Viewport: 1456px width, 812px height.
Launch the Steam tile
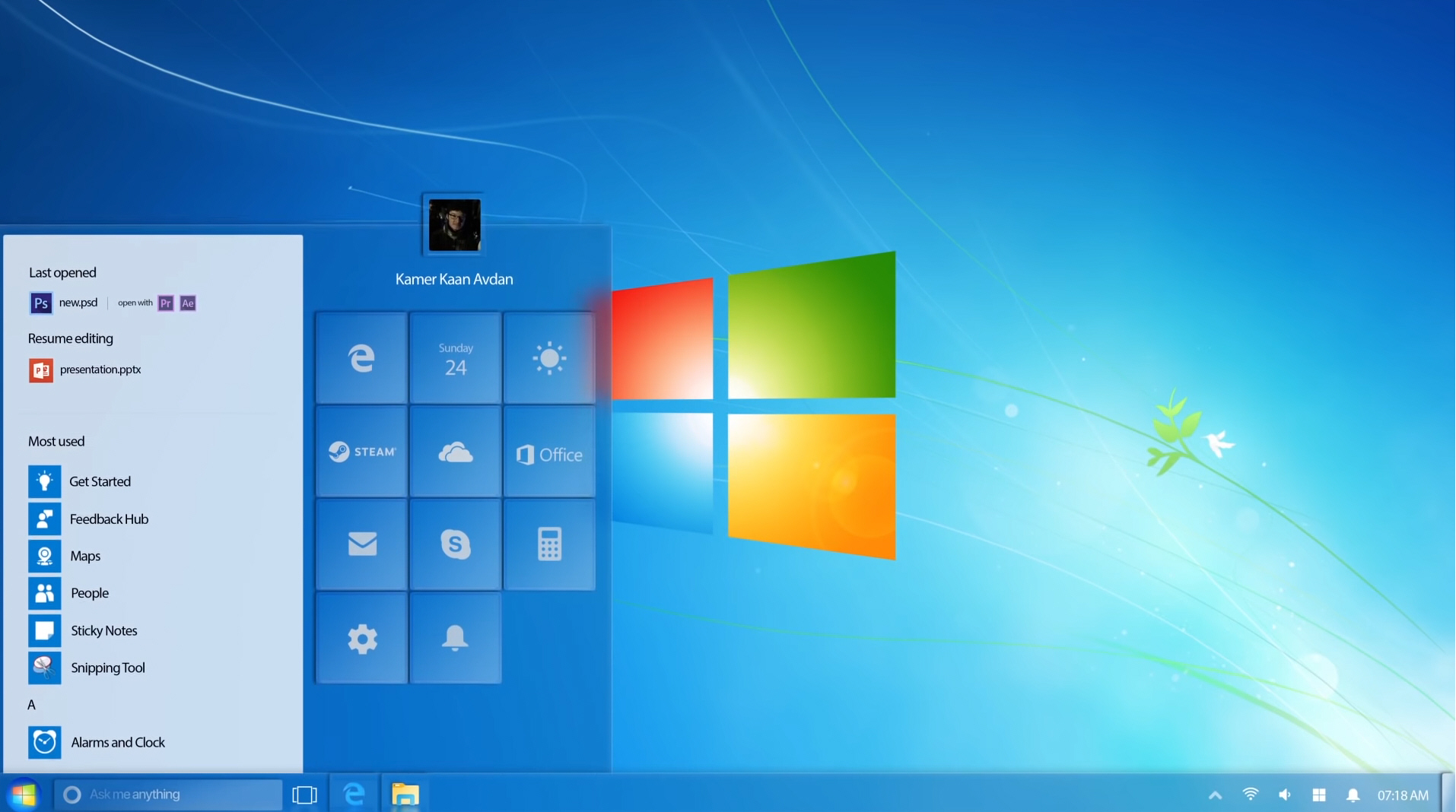click(361, 452)
